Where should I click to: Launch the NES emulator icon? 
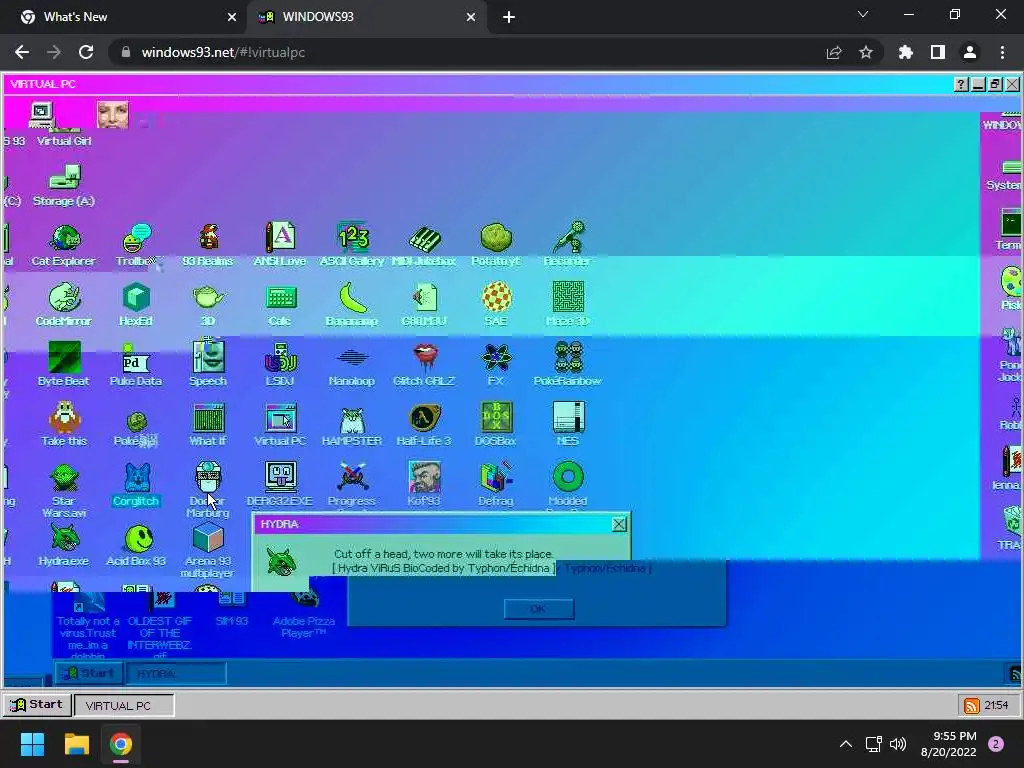coord(568,424)
